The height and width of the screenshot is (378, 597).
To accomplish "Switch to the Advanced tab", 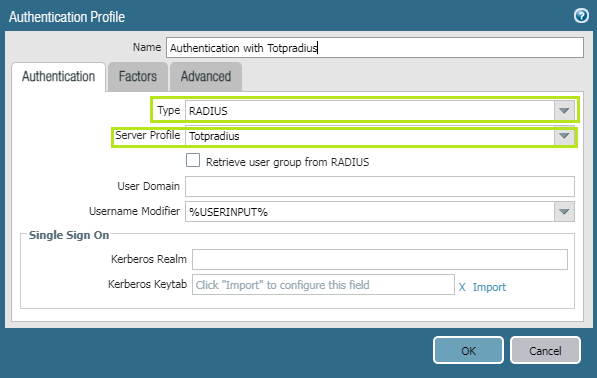I will point(206,77).
